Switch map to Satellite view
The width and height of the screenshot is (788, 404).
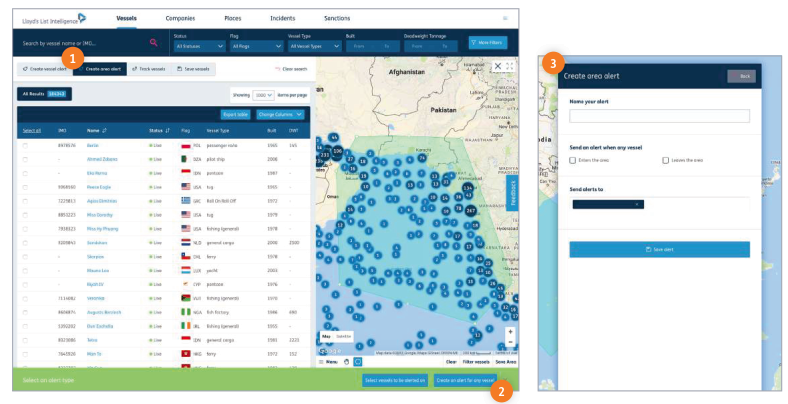pos(344,336)
